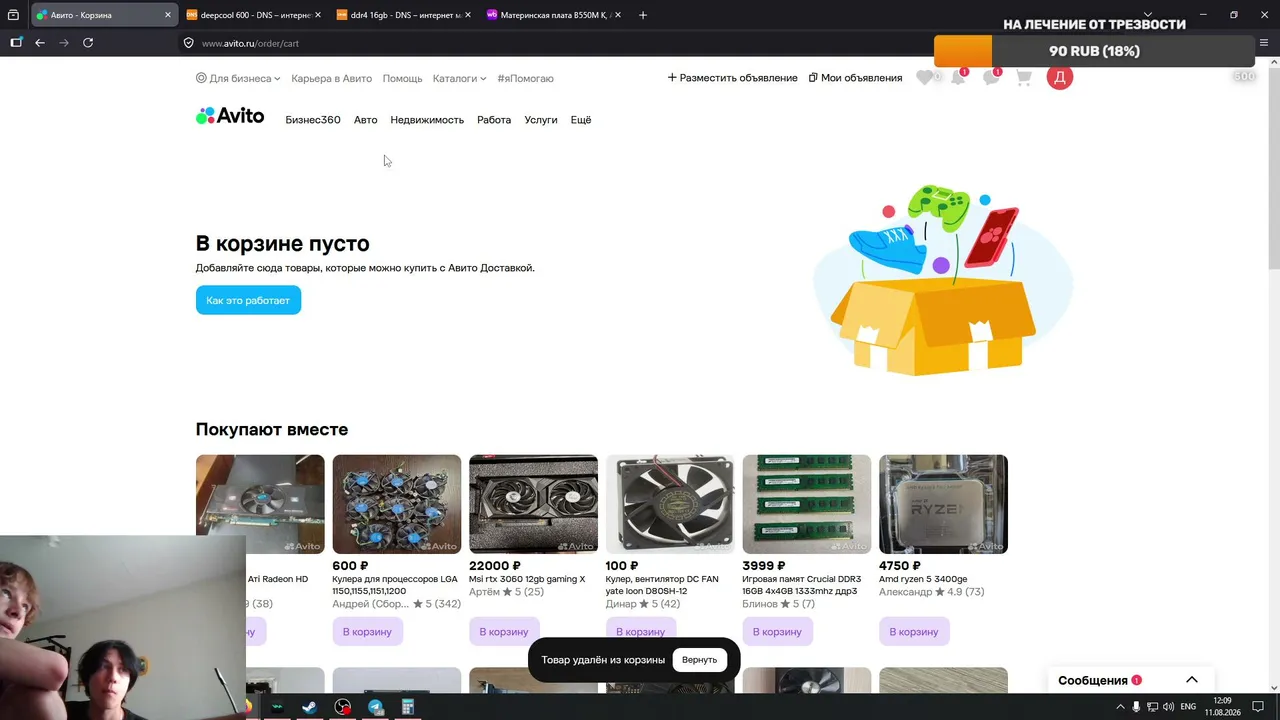Add Msi rtx 3060 to cart
The height and width of the screenshot is (720, 1280).
tap(504, 632)
